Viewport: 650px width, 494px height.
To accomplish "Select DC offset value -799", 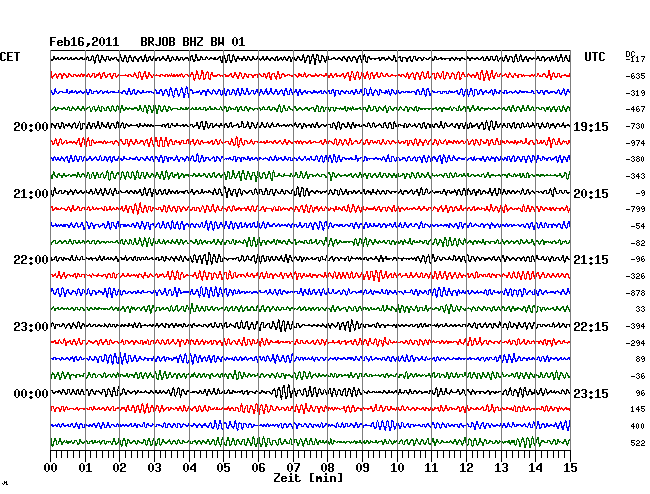I will point(635,209).
